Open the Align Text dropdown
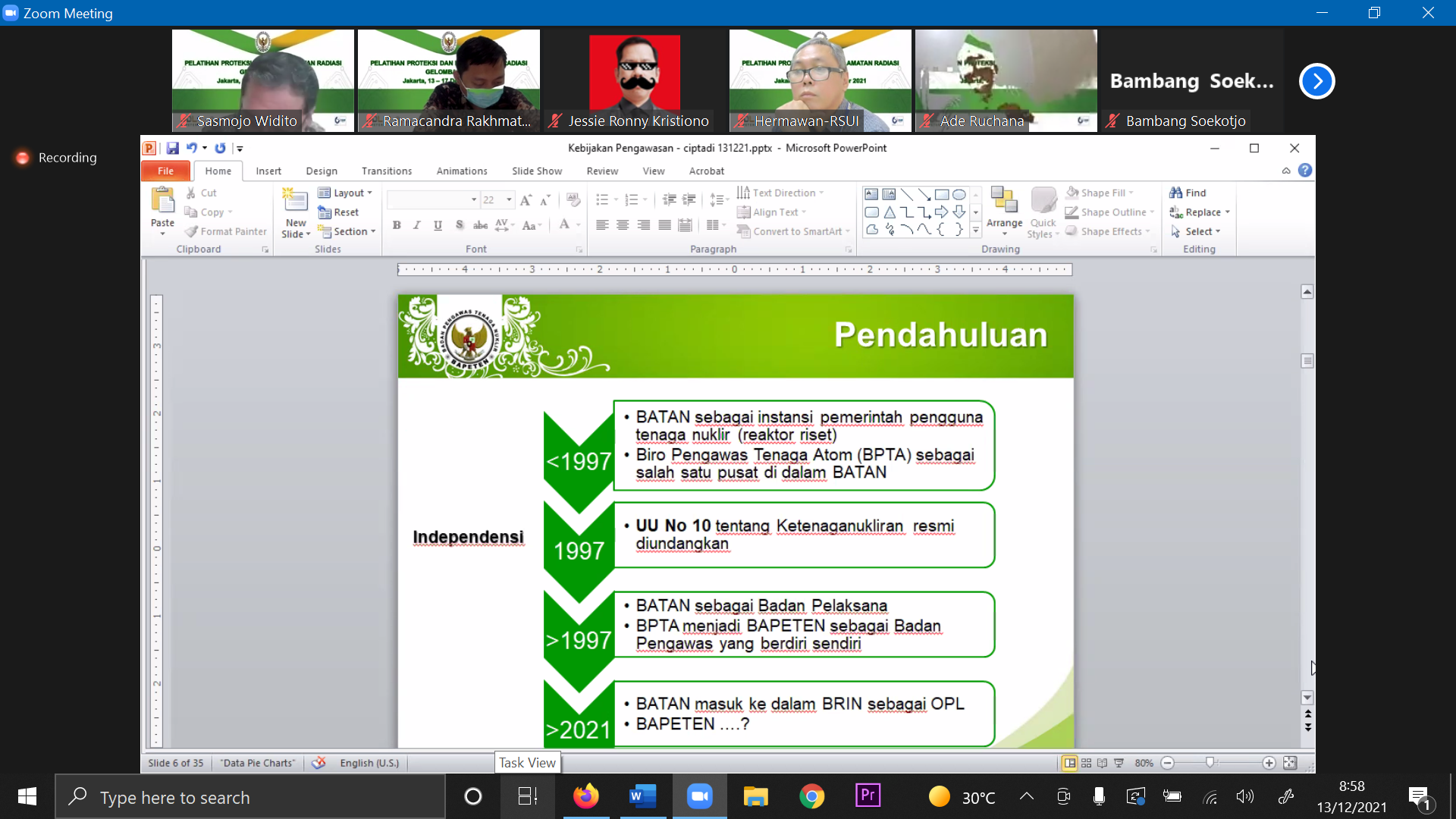Viewport: 1456px width, 819px height. point(771,212)
